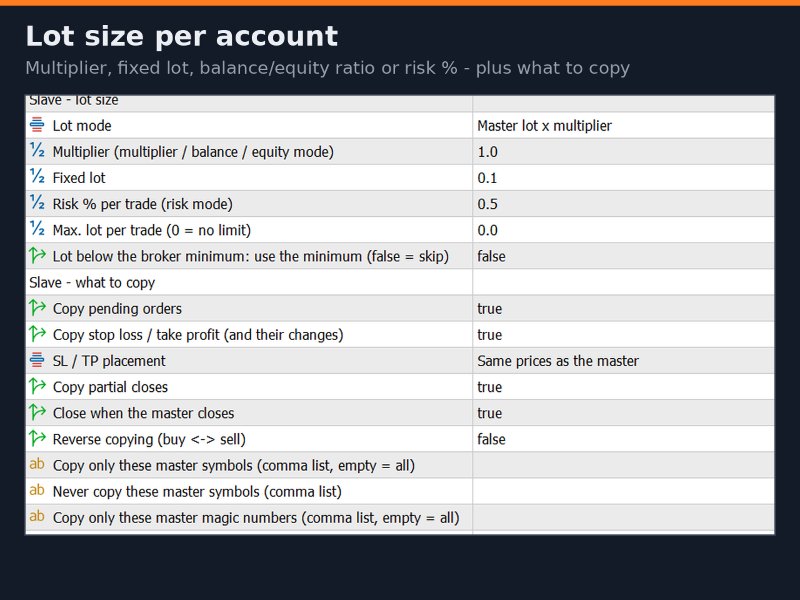800x600 pixels.
Task: Toggle Copy partial closes true value
Action: point(623,387)
